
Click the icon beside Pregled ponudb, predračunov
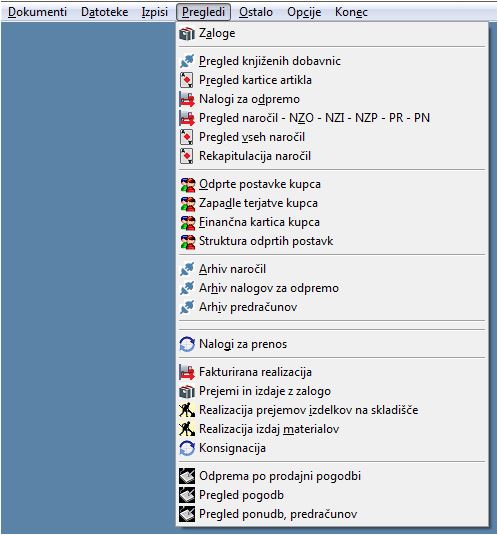tap(187, 514)
